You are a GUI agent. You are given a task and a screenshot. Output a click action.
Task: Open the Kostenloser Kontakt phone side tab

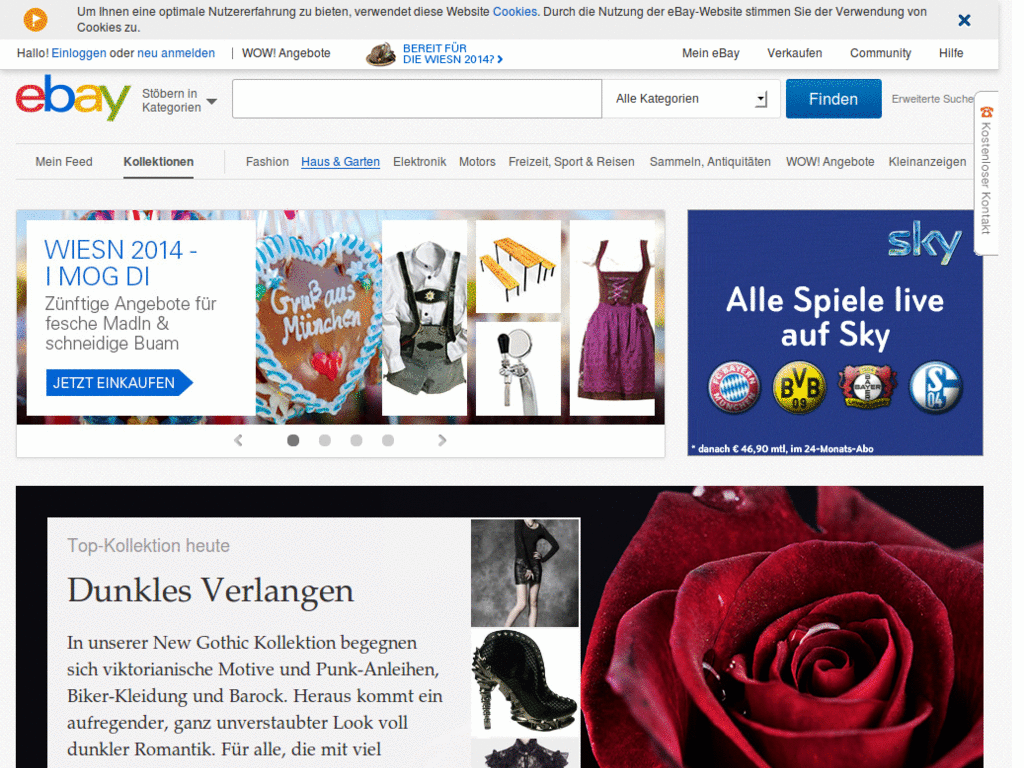click(x=985, y=173)
